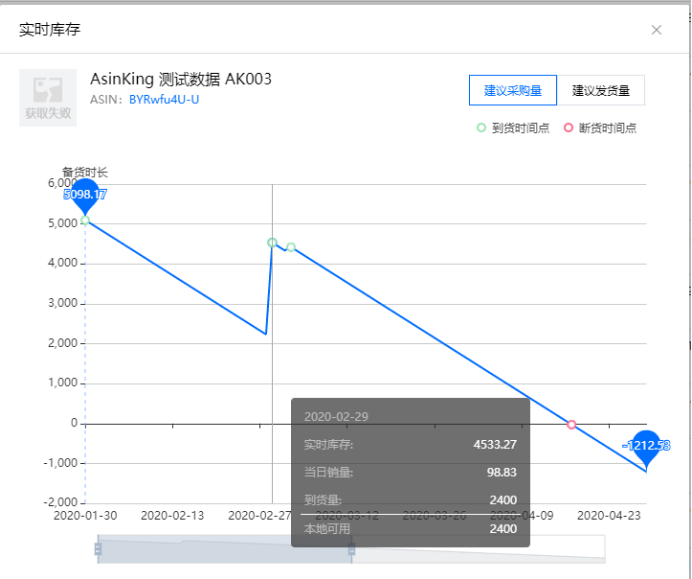Grab the left handle of the zoom slider
The width and height of the screenshot is (692, 579).
point(98,549)
